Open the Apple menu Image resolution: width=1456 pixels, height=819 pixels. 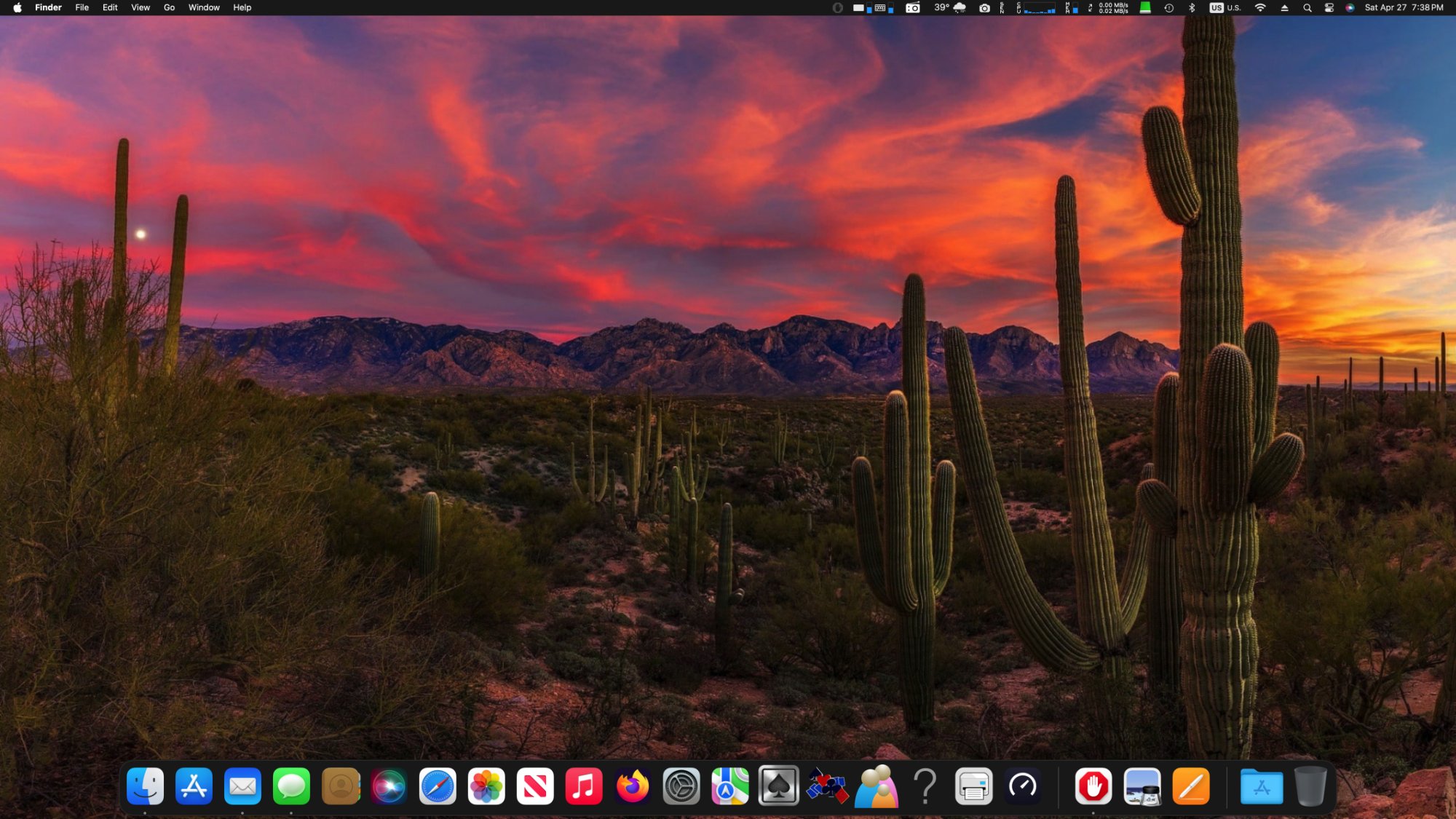[x=17, y=7]
